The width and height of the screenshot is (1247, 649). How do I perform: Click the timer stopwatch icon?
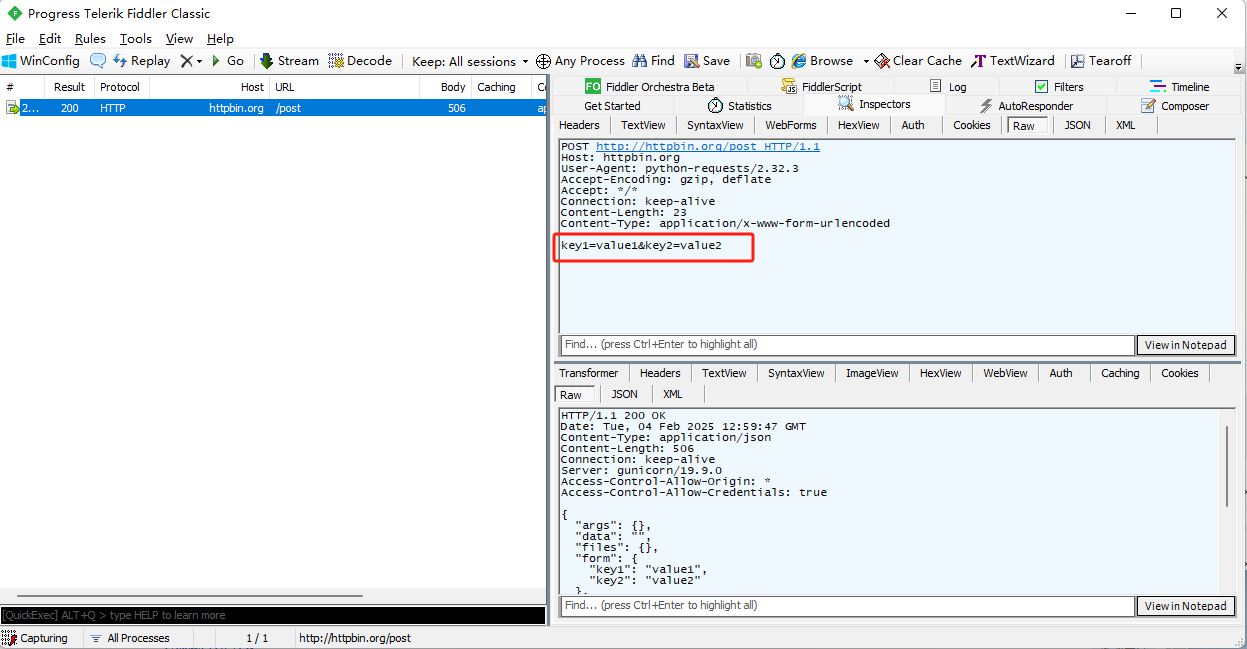click(777, 61)
